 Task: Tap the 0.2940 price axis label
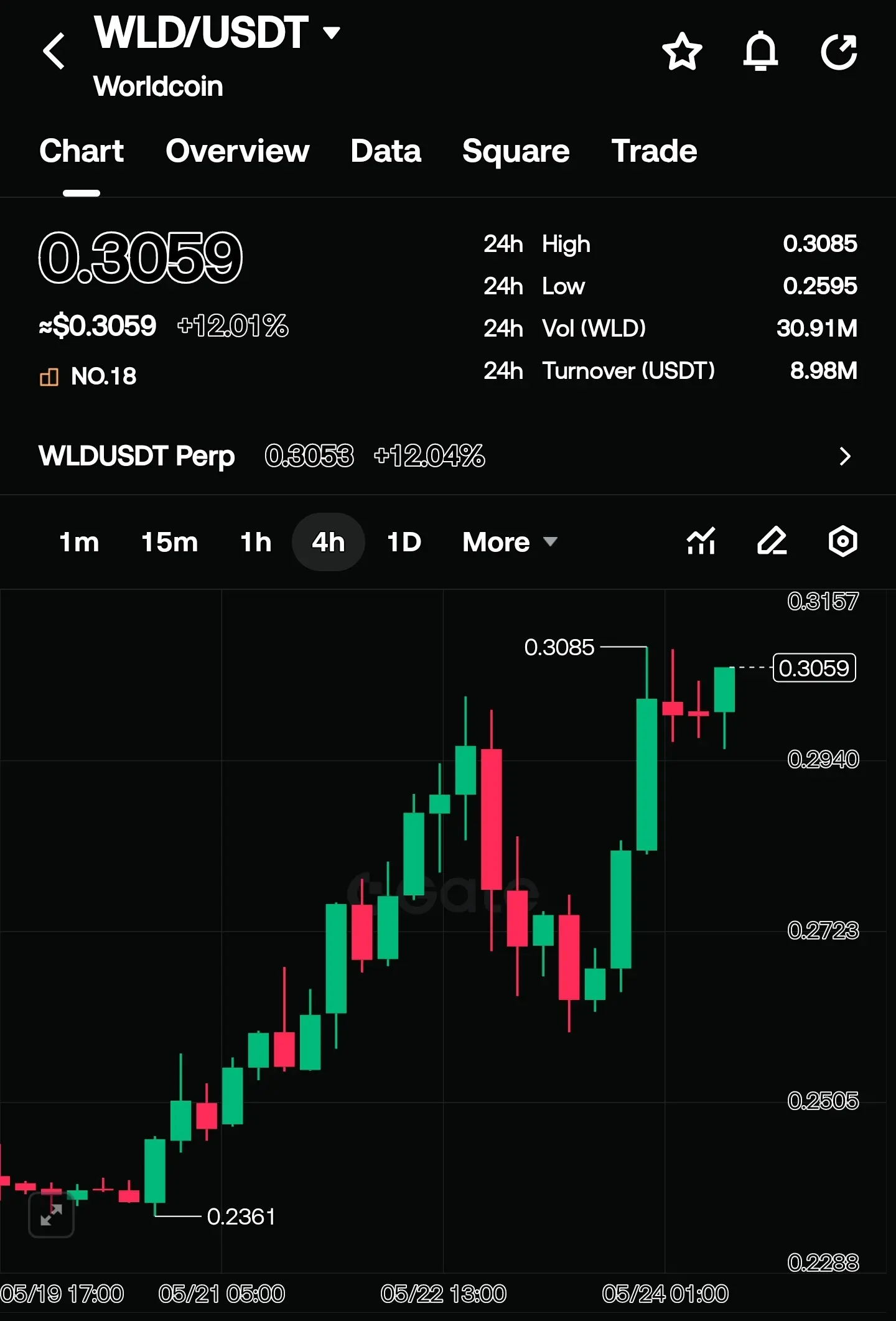(x=823, y=760)
